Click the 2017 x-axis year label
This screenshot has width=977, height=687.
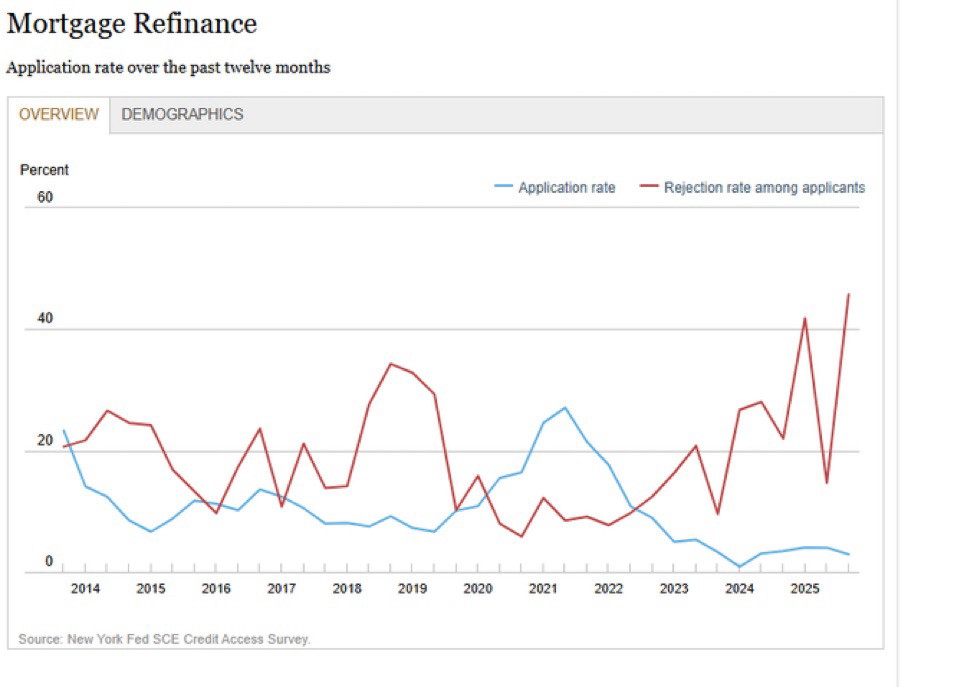[281, 589]
